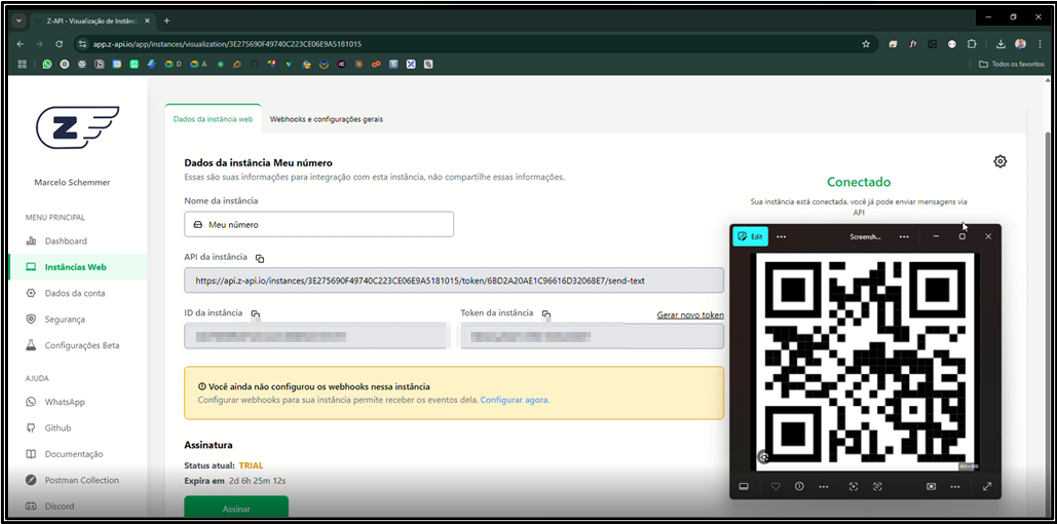This screenshot has height=524, width=1057.
Task: Open more options beside Edit in viewer
Action: 781,237
